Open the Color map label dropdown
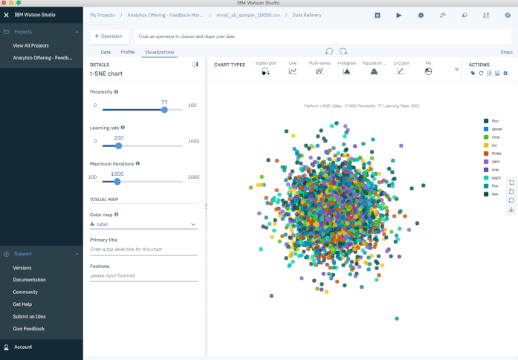 pyautogui.click(x=144, y=224)
